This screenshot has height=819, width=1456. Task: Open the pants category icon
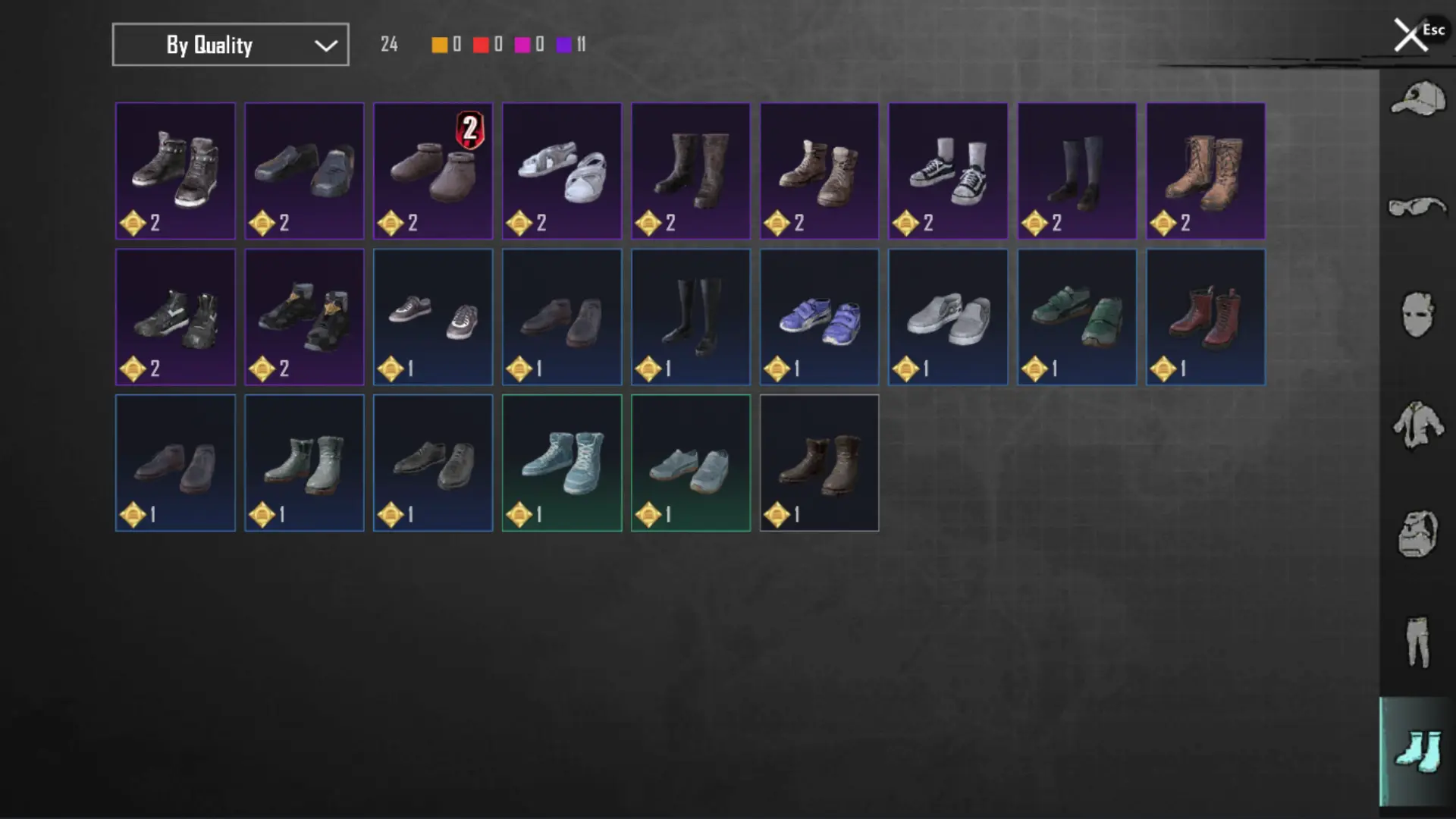point(1417,642)
